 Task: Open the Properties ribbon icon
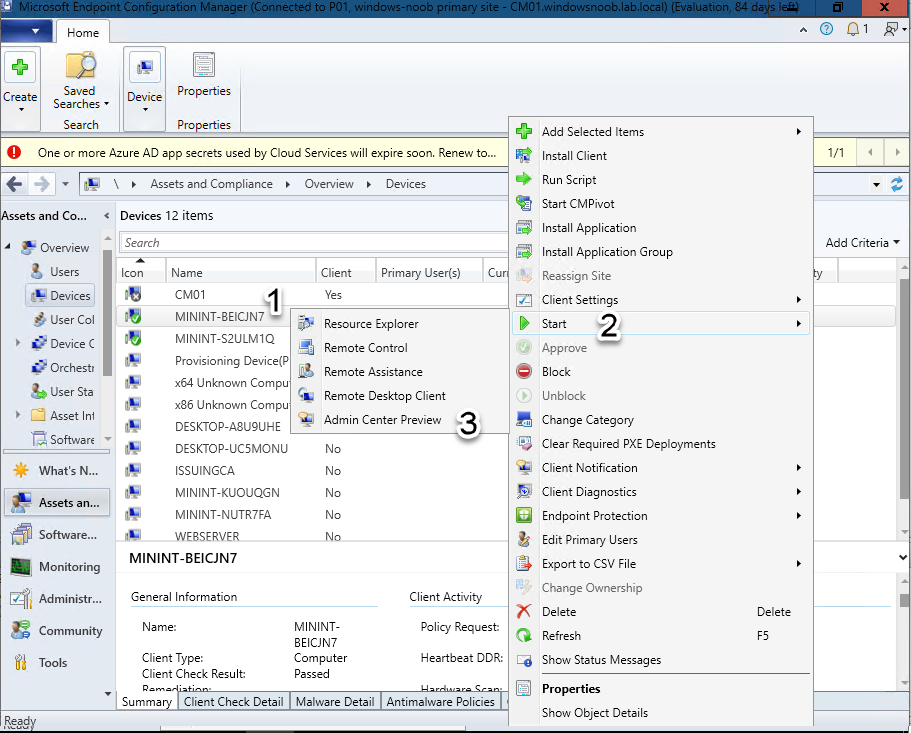[x=204, y=64]
